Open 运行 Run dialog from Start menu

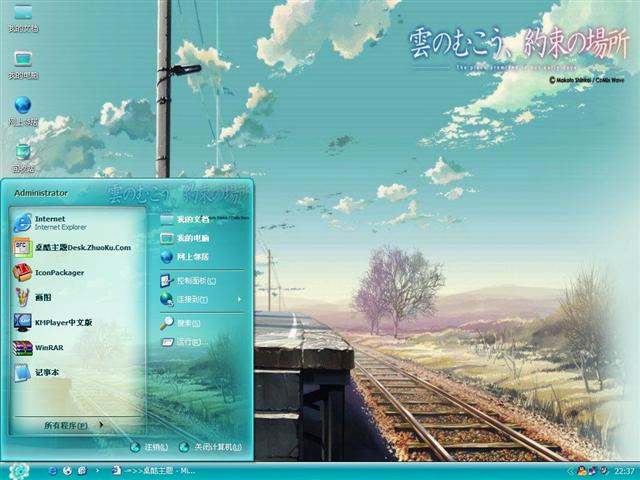pos(184,342)
